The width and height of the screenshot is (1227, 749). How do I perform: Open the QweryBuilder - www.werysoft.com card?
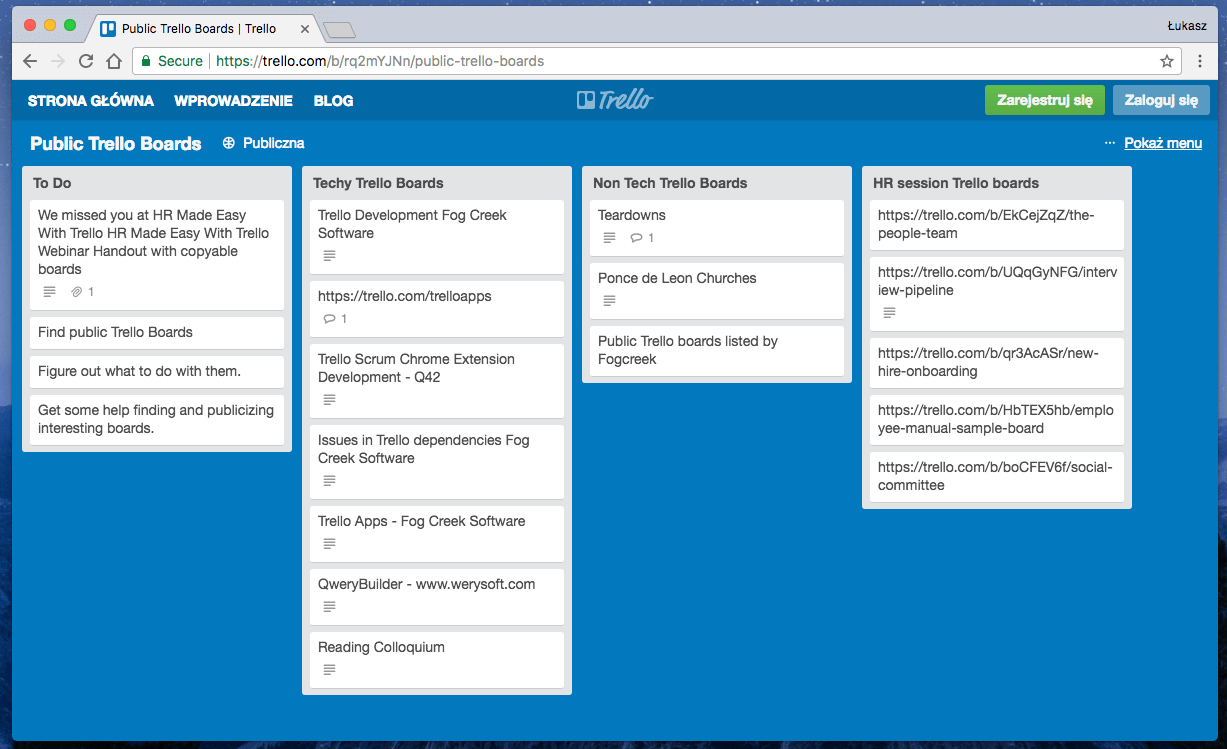click(437, 597)
